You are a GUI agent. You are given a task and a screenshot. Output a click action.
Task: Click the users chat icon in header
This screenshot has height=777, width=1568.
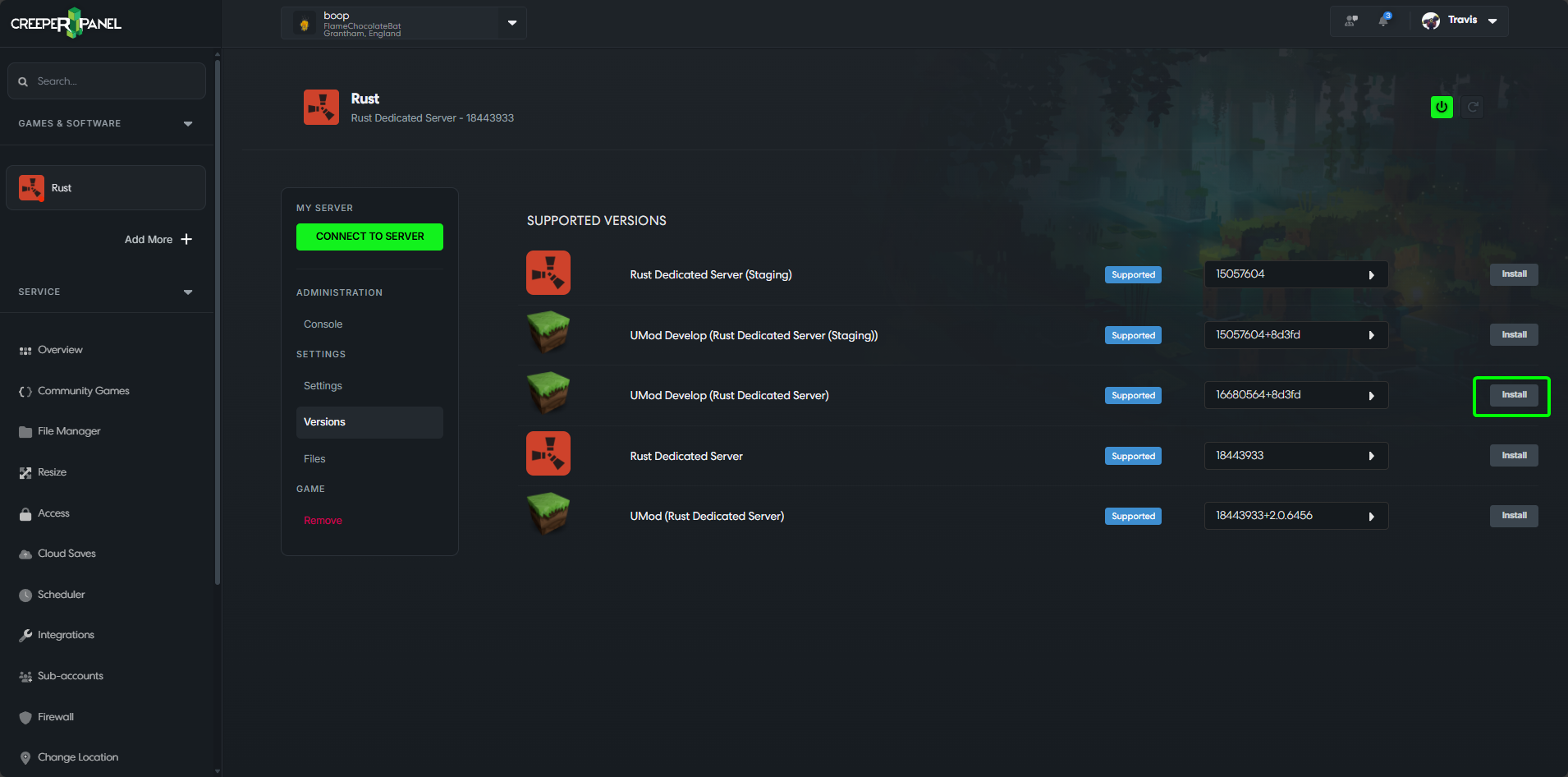point(1350,21)
